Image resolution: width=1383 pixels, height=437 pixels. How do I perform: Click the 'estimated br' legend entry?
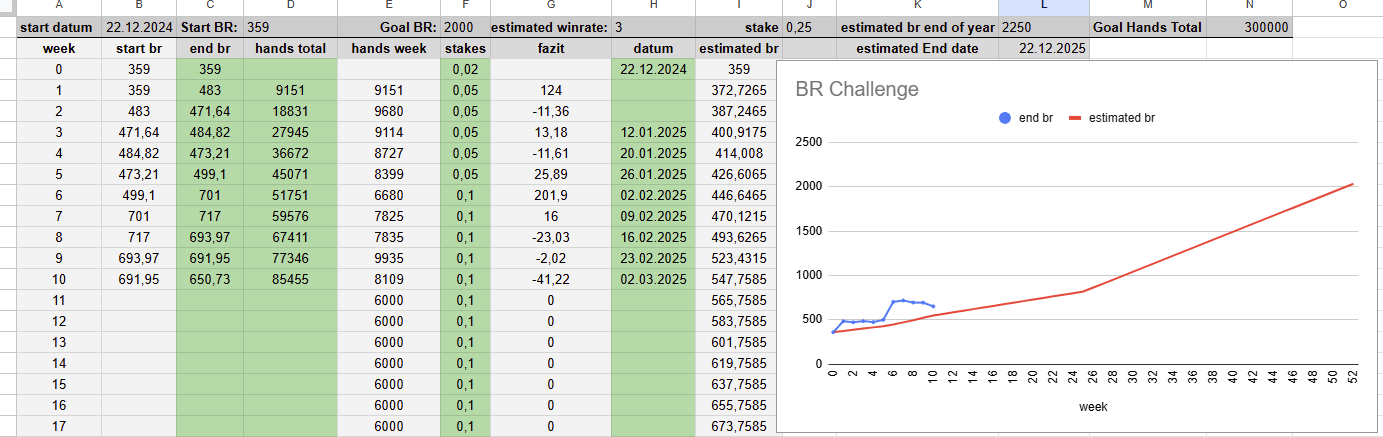(1112, 118)
